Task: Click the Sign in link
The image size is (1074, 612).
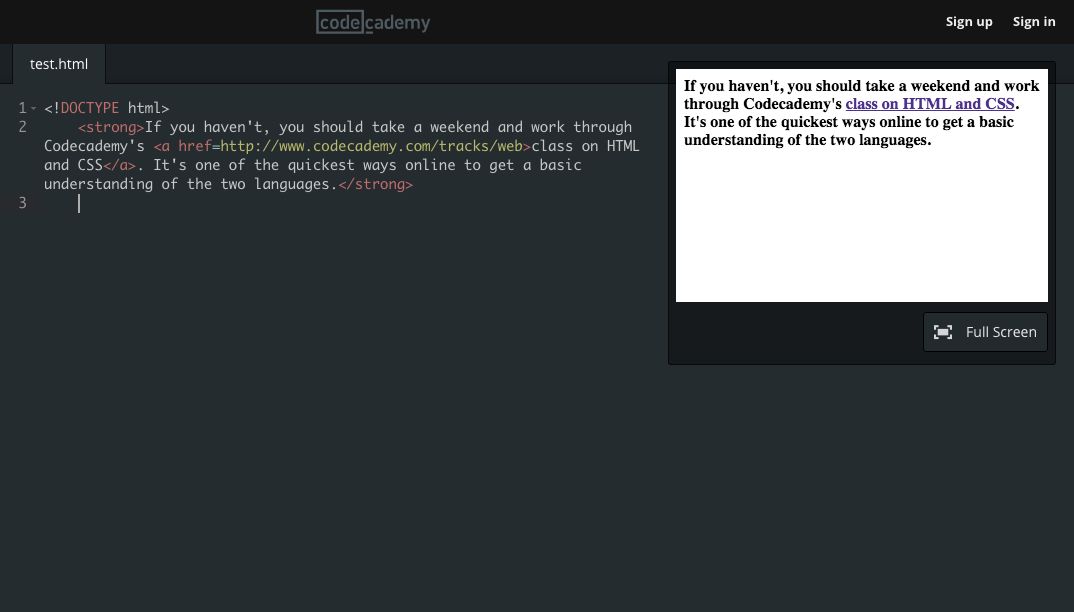Action: click(x=1034, y=22)
